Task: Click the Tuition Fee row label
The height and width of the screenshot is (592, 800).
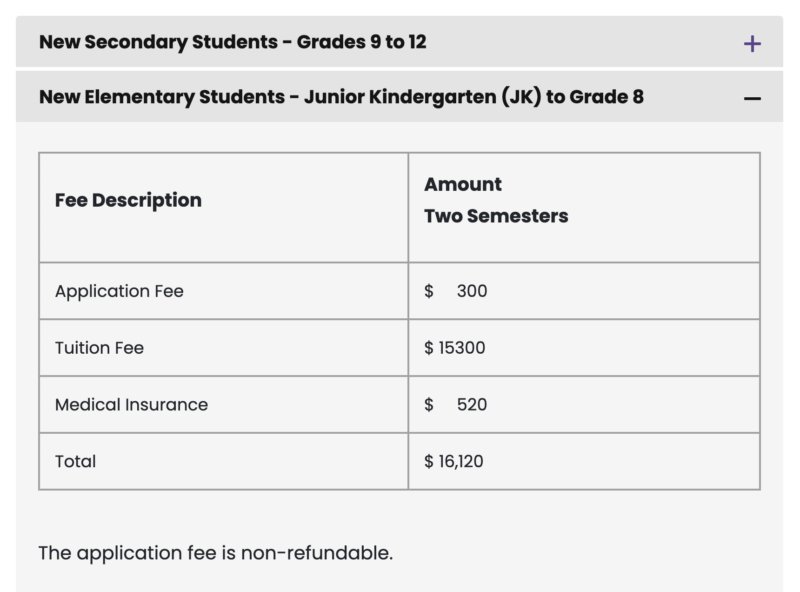Action: coord(99,348)
